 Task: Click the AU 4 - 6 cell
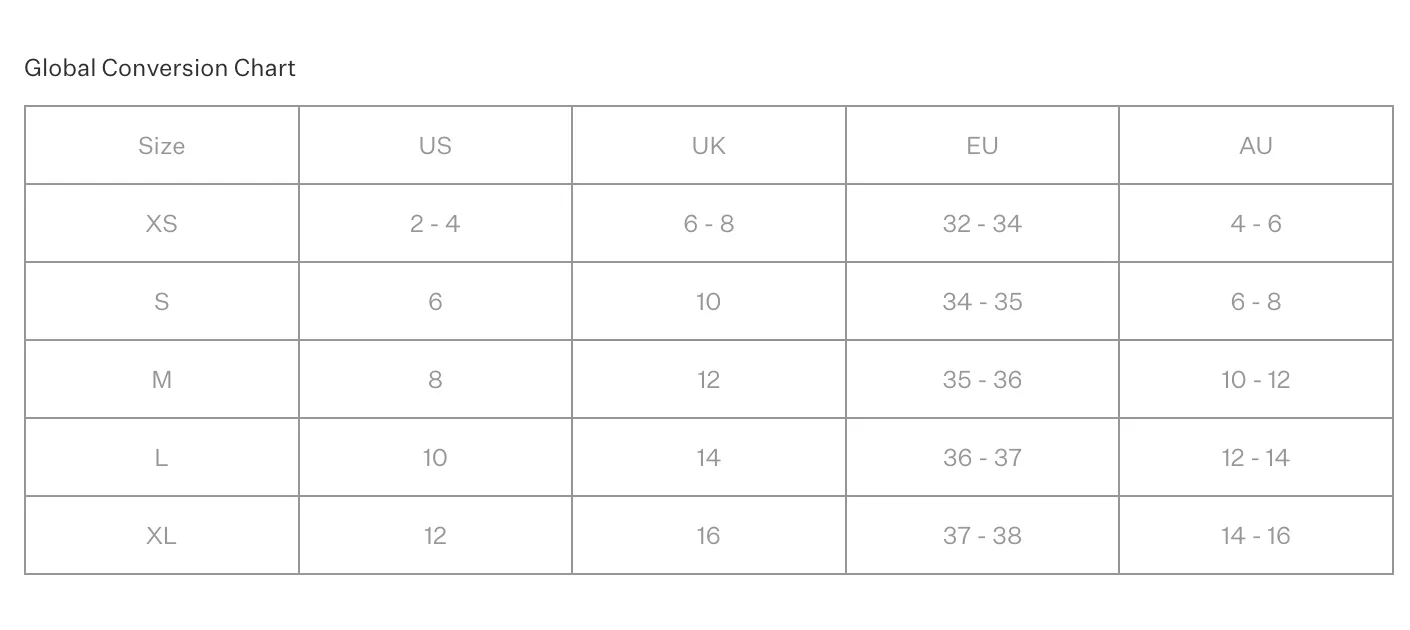click(1256, 224)
